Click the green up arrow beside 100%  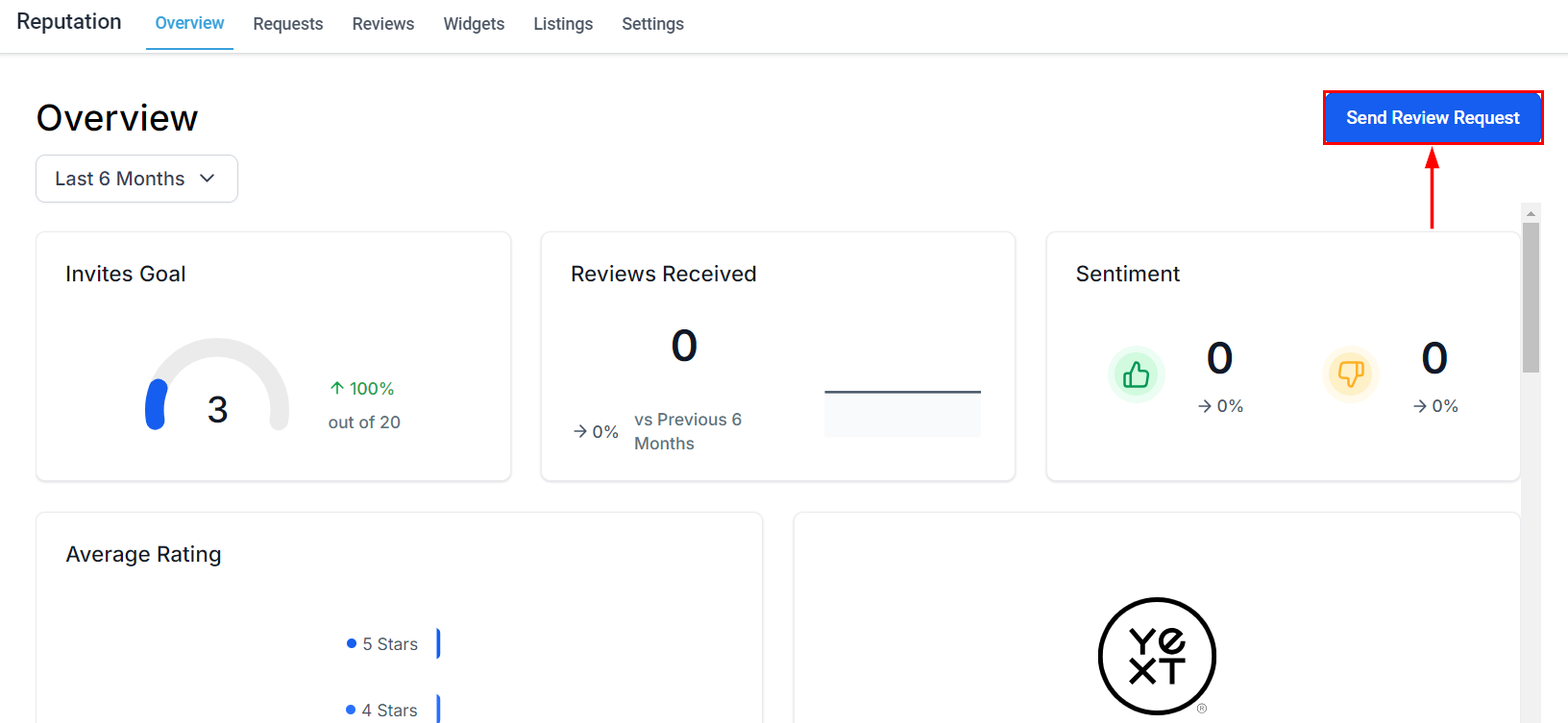(x=337, y=388)
